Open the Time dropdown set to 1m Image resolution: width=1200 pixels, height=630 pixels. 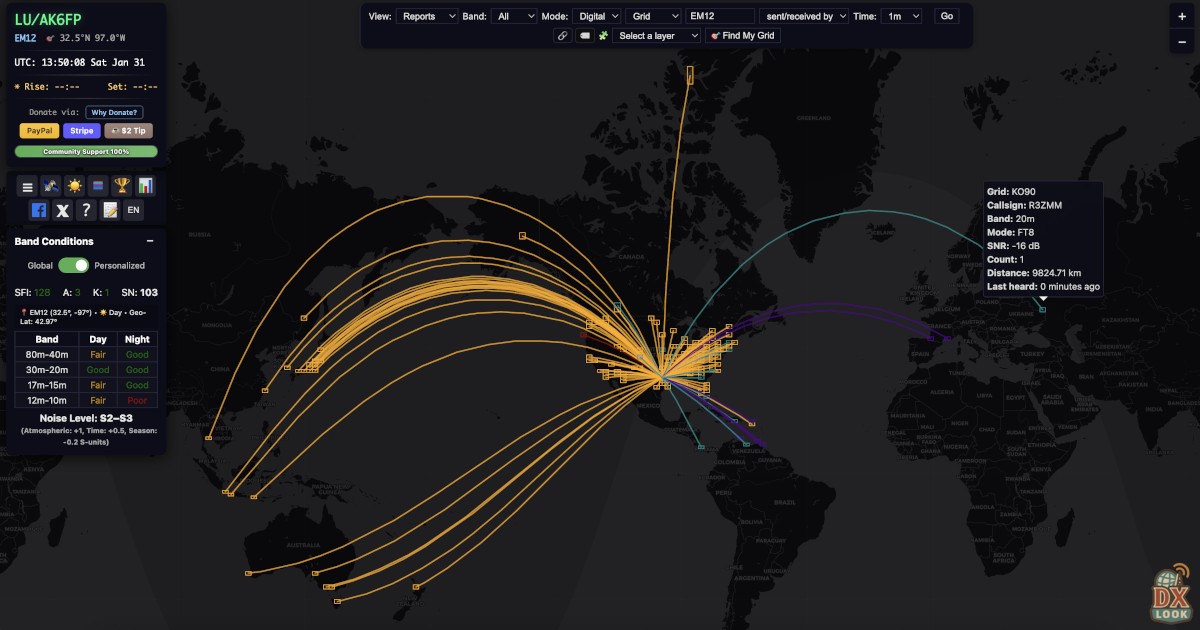pos(901,16)
